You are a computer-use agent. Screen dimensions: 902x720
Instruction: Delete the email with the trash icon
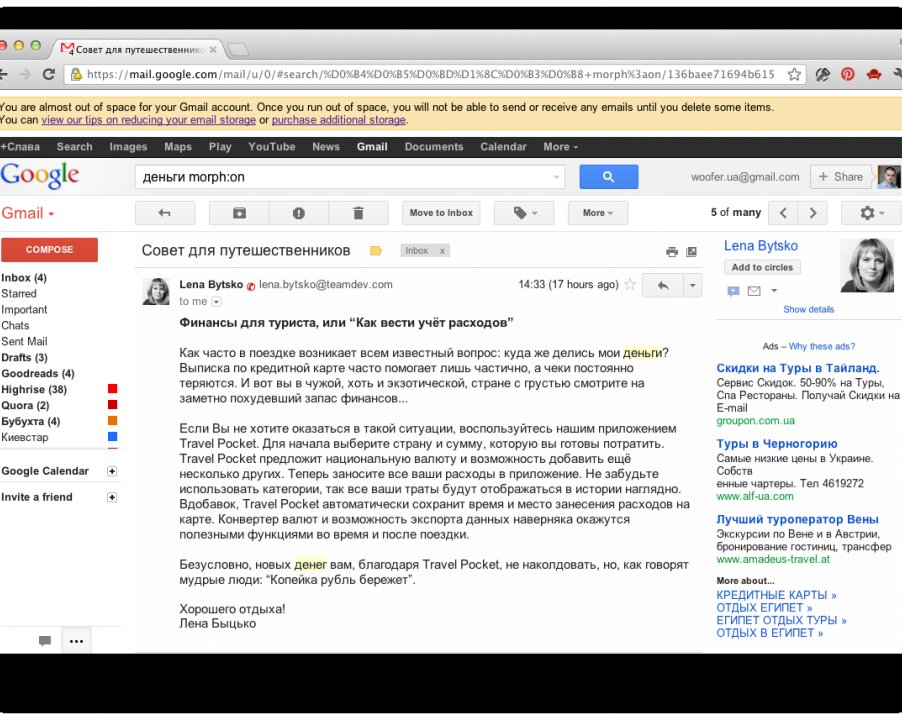pos(358,213)
